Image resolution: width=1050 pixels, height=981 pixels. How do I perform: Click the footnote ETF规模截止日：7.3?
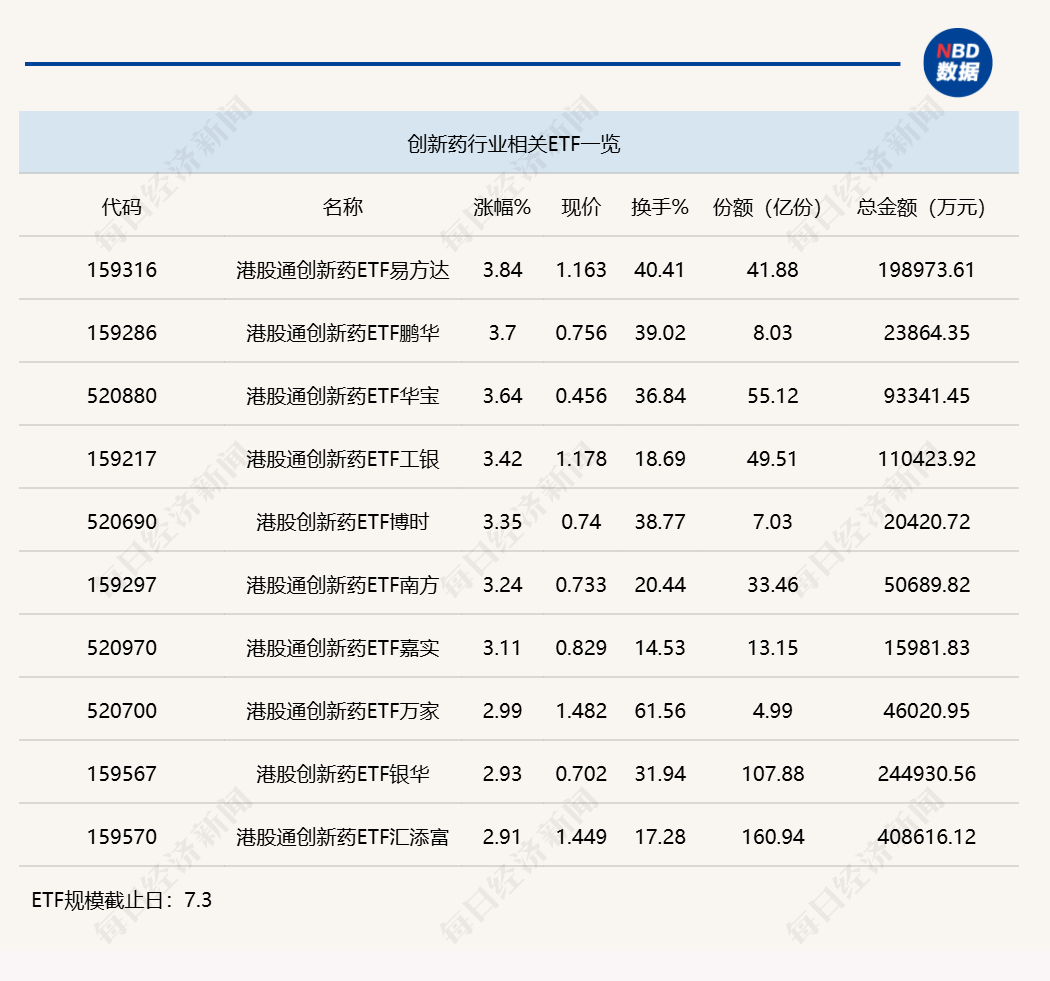coord(122,900)
